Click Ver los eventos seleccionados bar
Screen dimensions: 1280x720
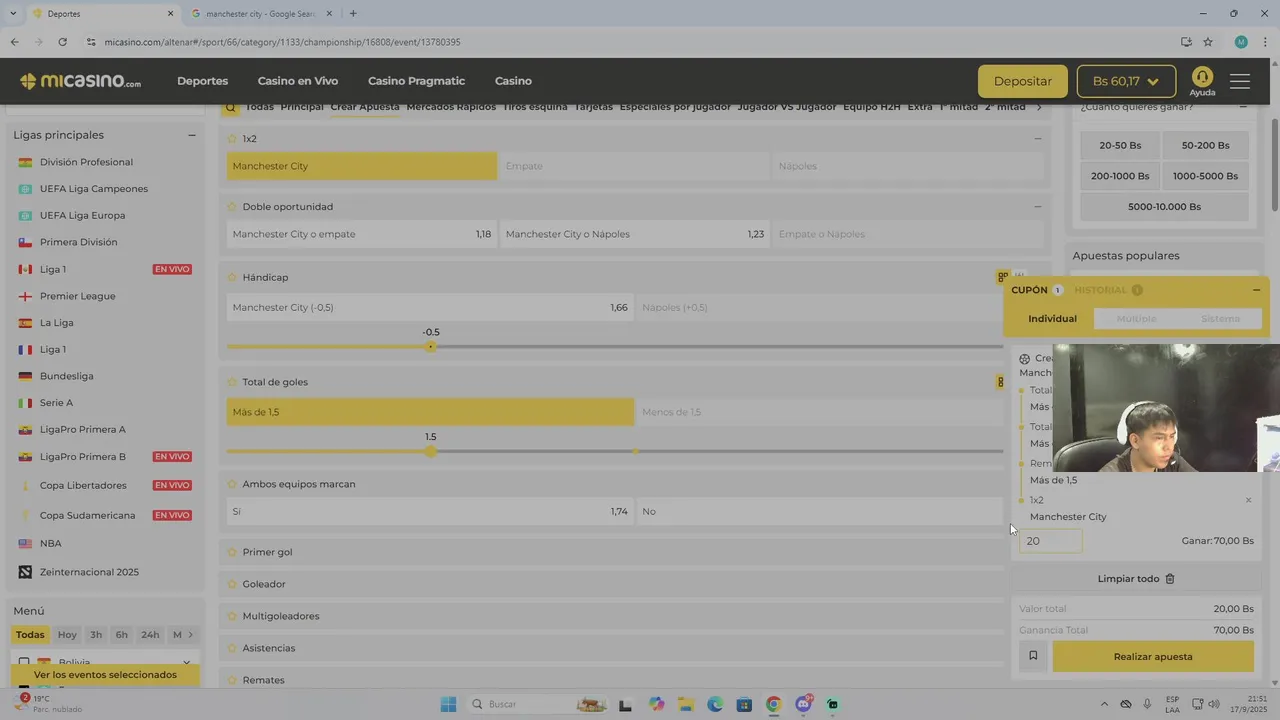pyautogui.click(x=105, y=675)
